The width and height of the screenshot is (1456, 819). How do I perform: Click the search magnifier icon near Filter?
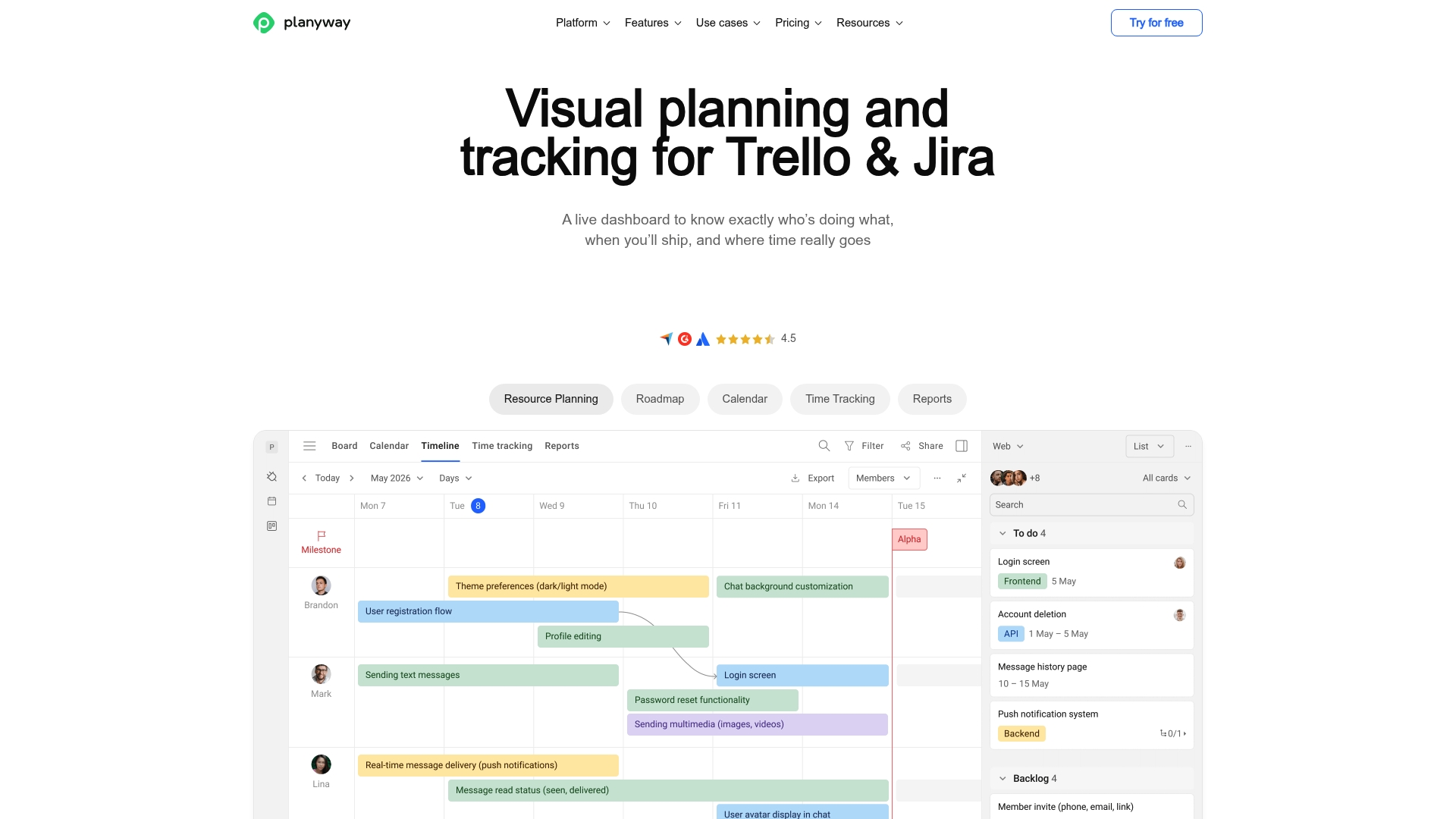click(x=824, y=446)
